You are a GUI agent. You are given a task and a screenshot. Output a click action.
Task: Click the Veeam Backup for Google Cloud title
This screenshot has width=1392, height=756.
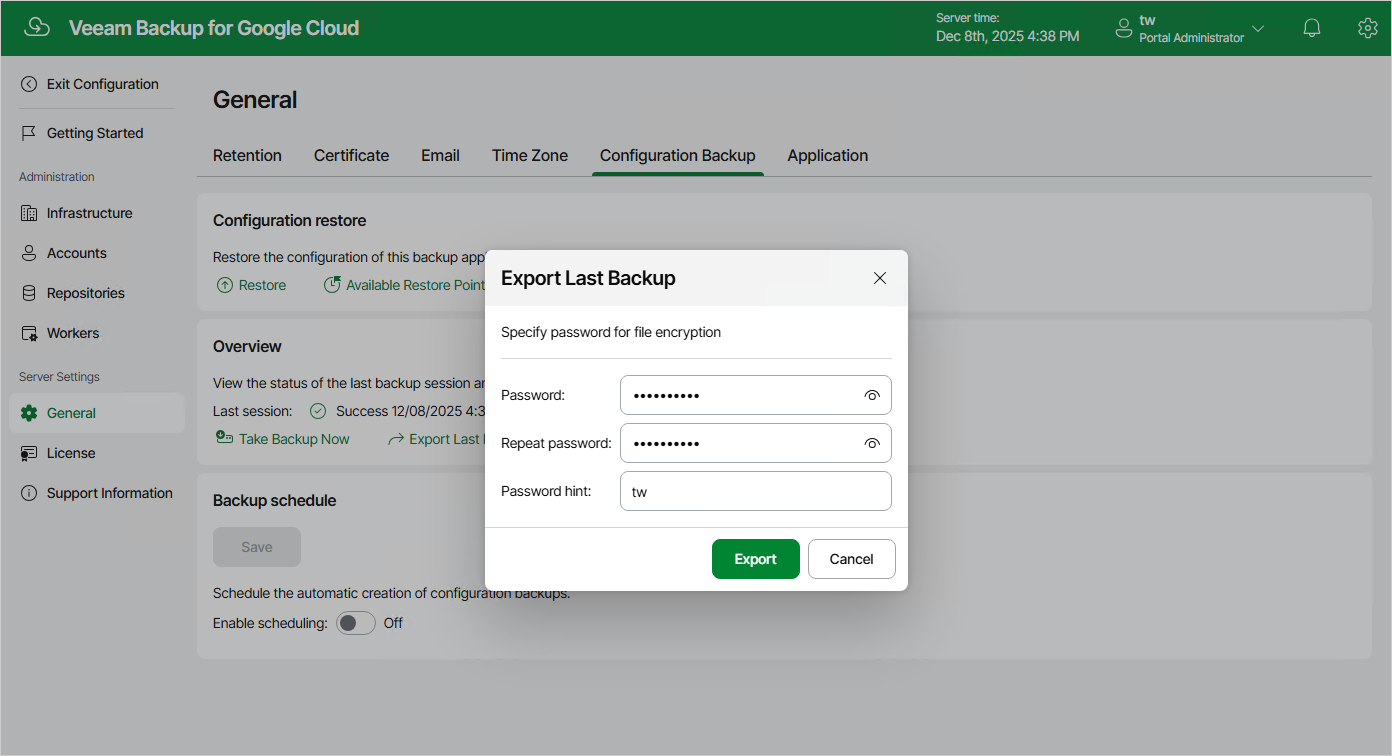[x=214, y=28]
